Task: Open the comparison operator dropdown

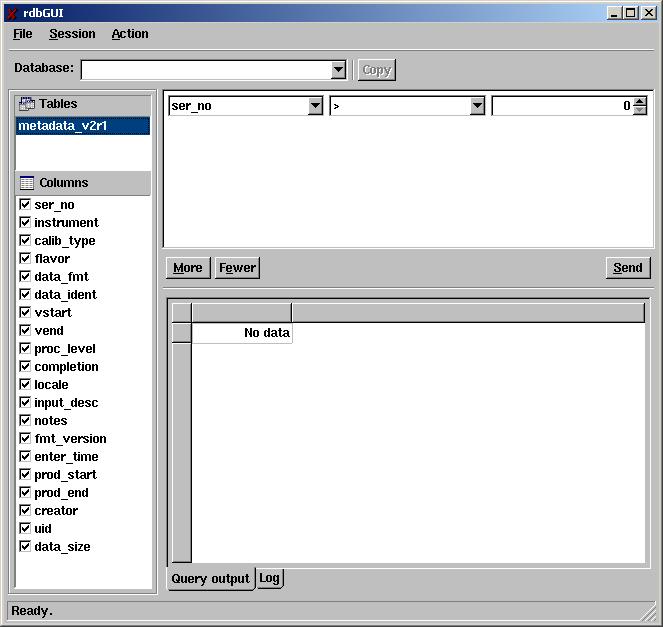Action: (x=477, y=106)
